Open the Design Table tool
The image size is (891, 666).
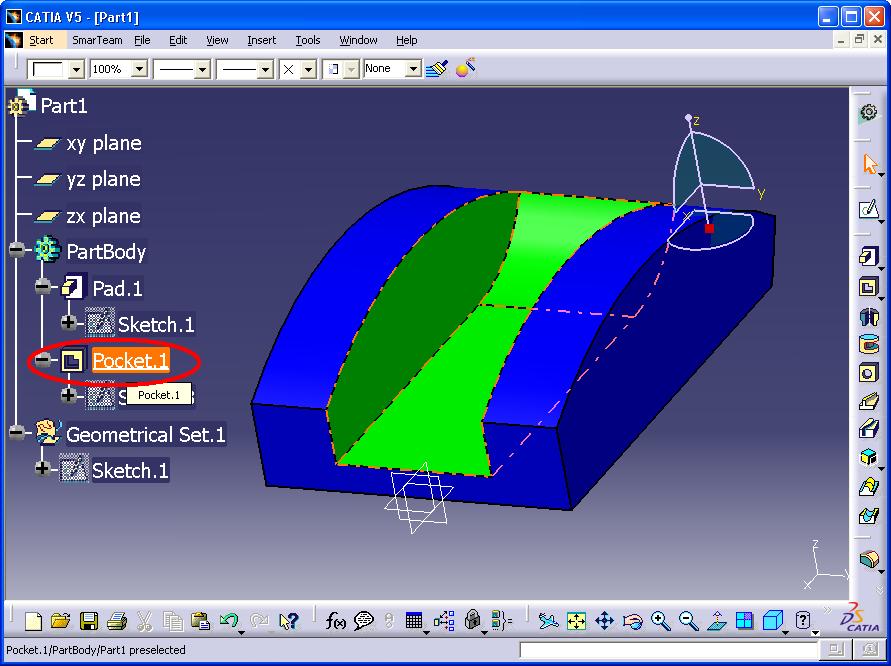tap(414, 621)
